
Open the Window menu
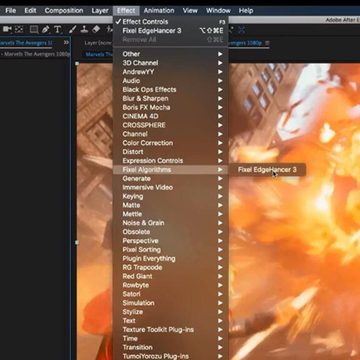[x=218, y=11]
